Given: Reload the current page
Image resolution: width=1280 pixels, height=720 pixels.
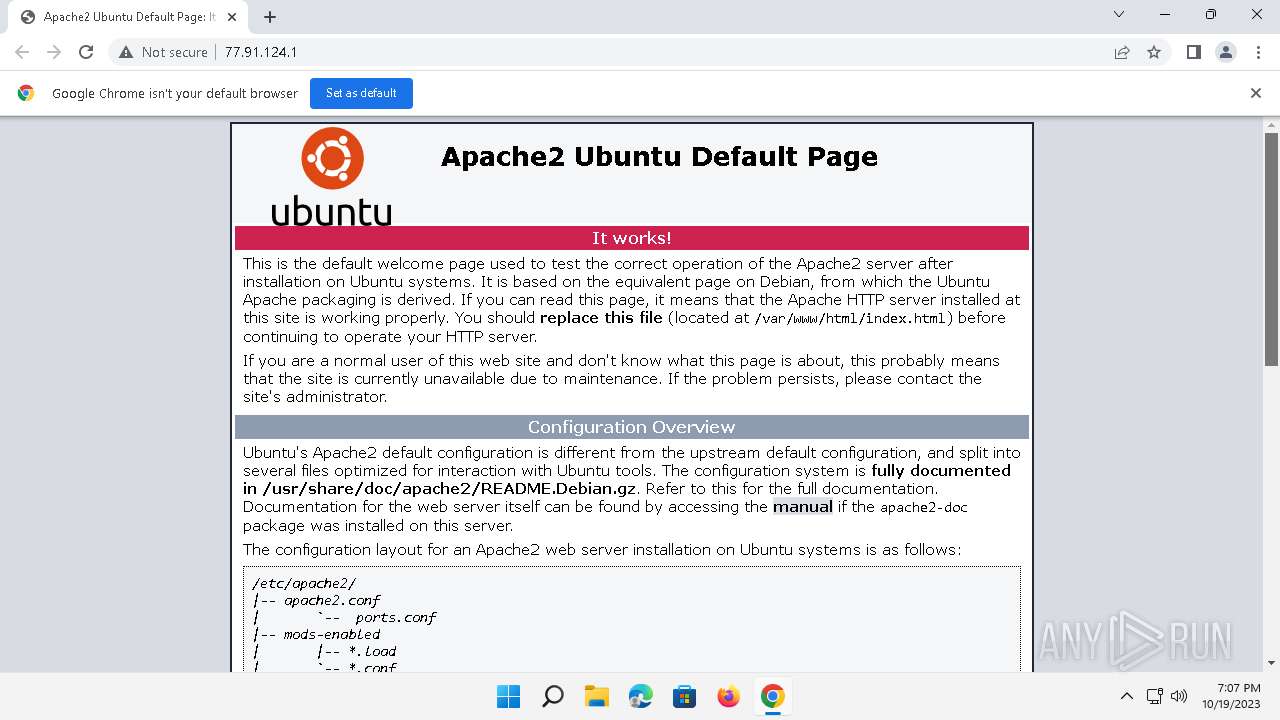Looking at the screenshot, I should click(x=86, y=52).
